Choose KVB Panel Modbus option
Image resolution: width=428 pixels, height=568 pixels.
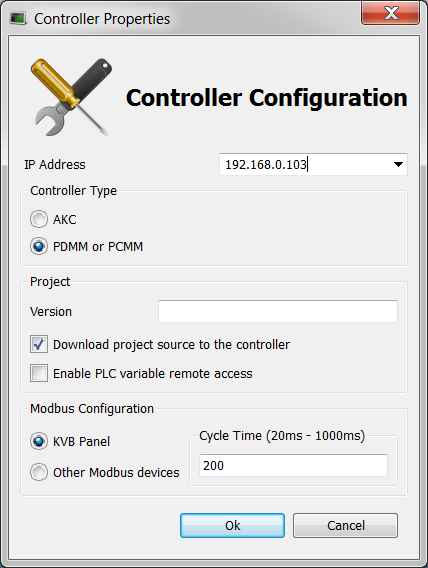coord(39,441)
